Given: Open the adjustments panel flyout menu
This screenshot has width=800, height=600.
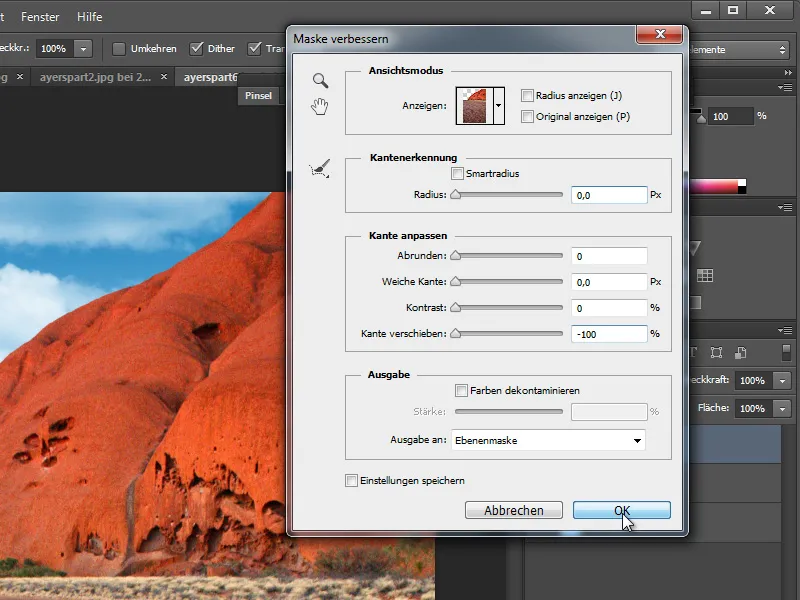Looking at the screenshot, I should [785, 207].
